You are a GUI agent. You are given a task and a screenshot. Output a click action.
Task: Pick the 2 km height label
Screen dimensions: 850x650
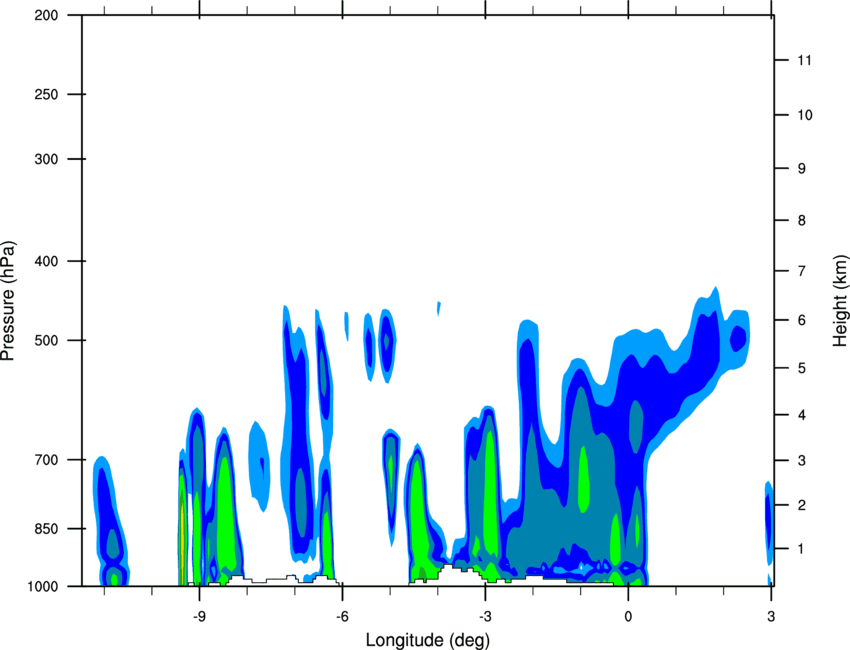[x=802, y=505]
